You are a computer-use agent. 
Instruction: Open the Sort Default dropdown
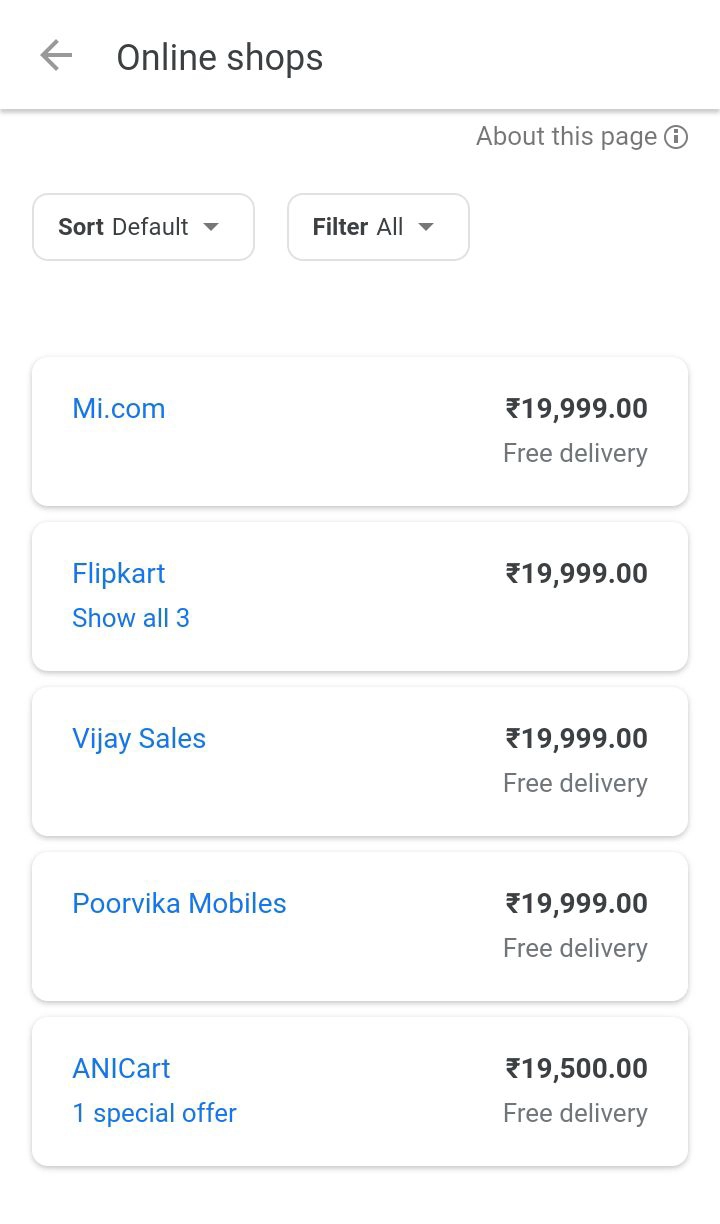[143, 227]
